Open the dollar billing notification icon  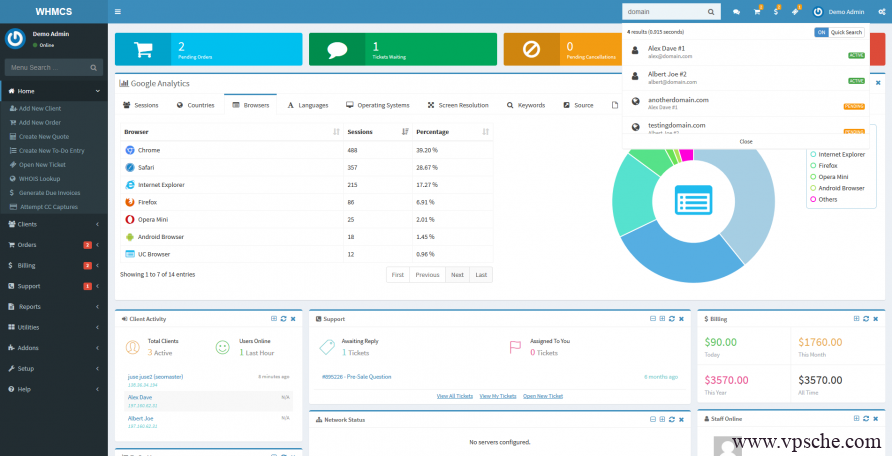click(x=776, y=12)
